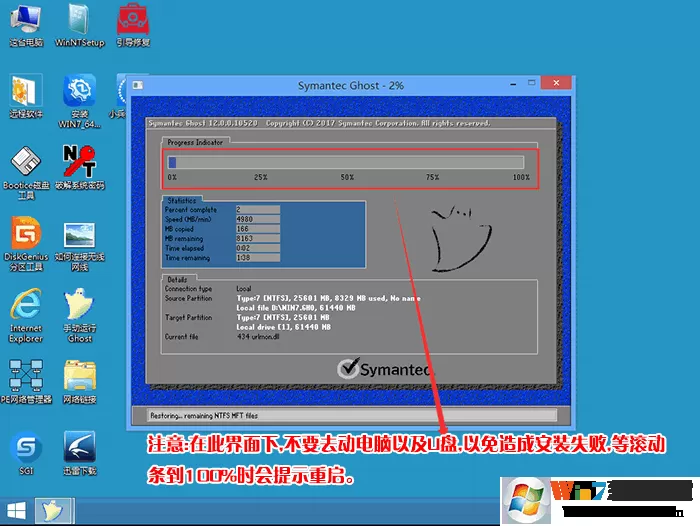Minimize the Symantec Ghost window

pos(513,83)
